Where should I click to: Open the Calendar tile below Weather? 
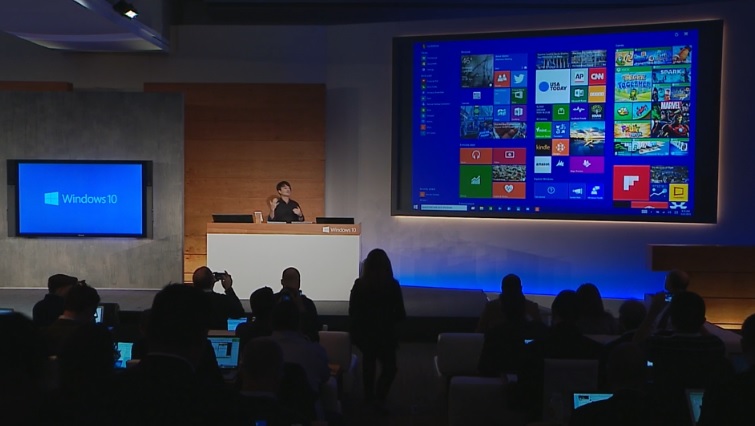coord(477,96)
